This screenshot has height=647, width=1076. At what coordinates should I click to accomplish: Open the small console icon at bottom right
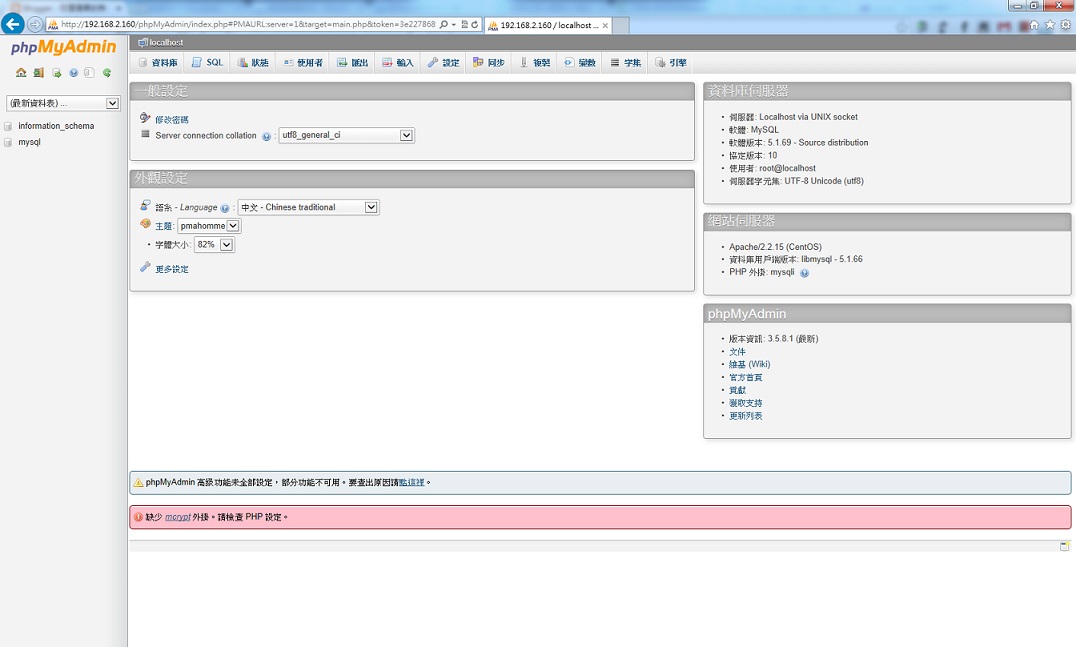click(1064, 546)
